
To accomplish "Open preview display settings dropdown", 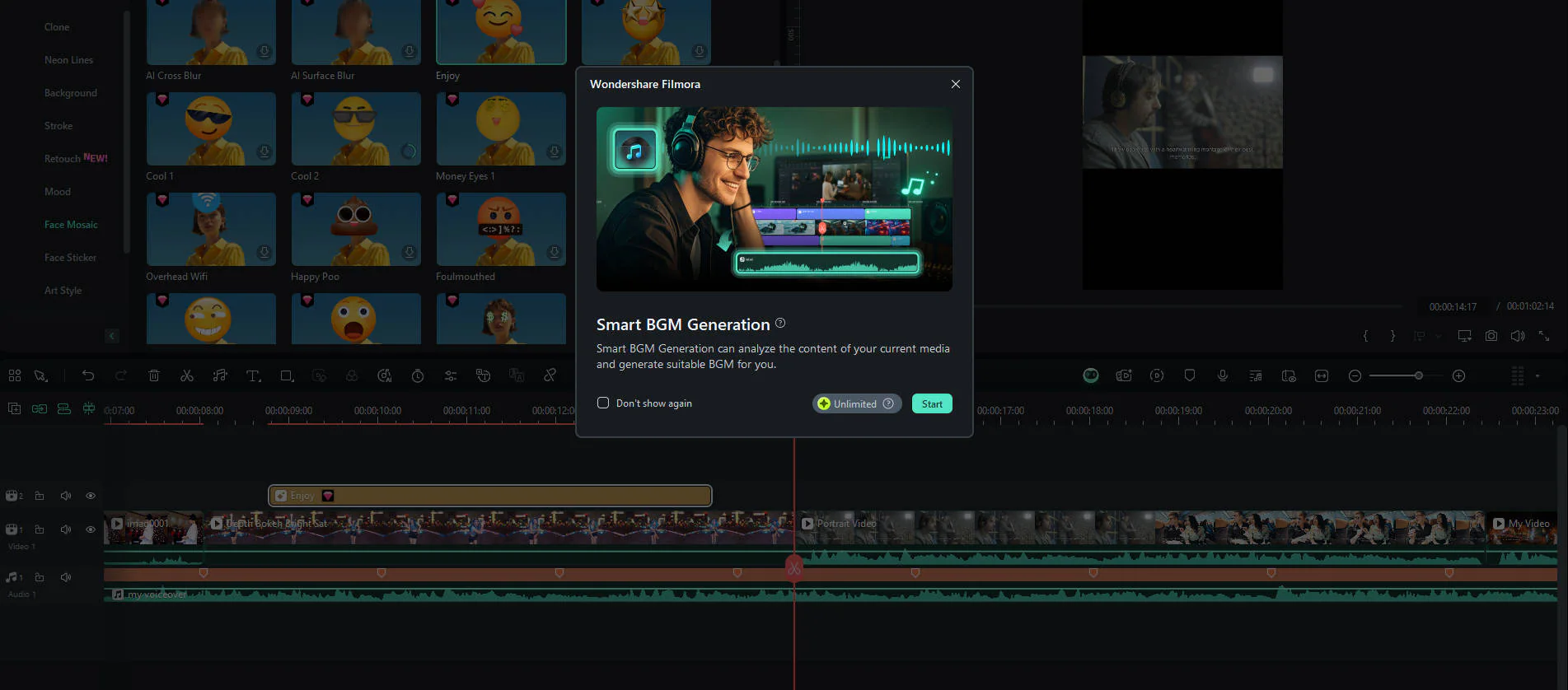I will pyautogui.click(x=1465, y=336).
